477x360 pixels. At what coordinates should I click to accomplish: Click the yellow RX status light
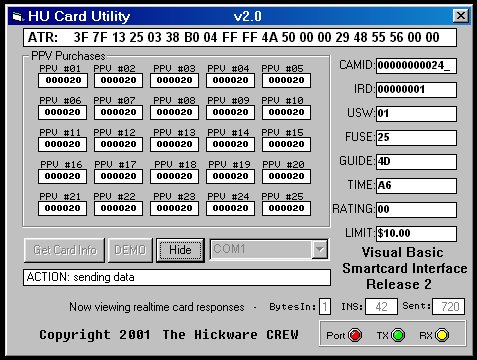click(442, 335)
